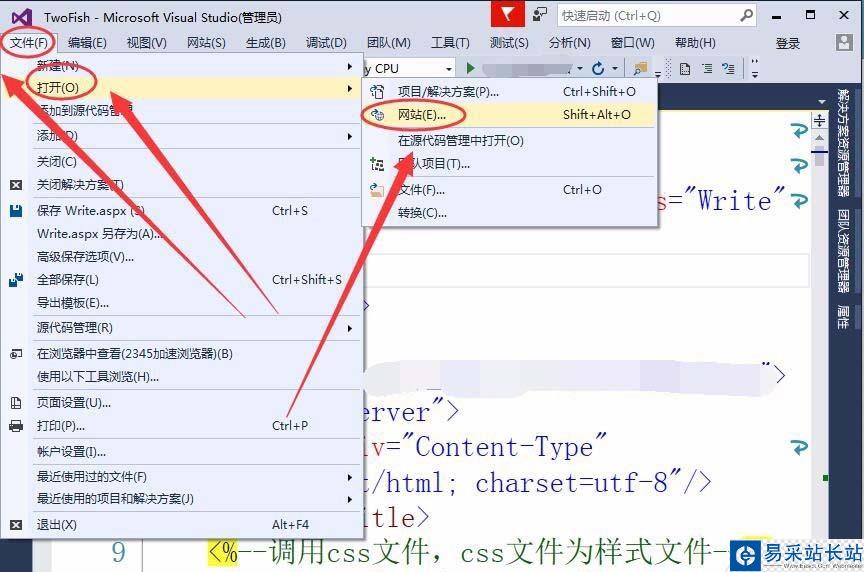This screenshot has height=572, width=864.
Task: Click the find-in-files toolbar icon
Action: coord(640,69)
